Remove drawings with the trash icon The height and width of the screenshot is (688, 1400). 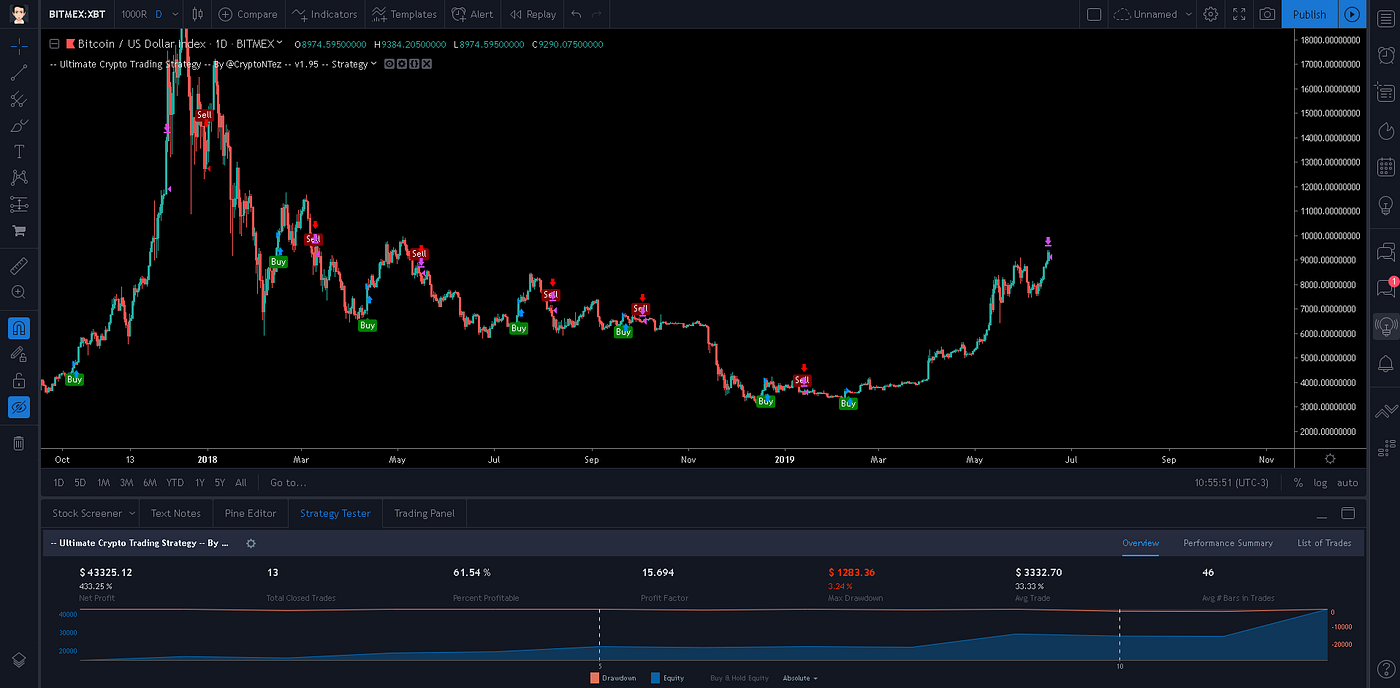19,443
